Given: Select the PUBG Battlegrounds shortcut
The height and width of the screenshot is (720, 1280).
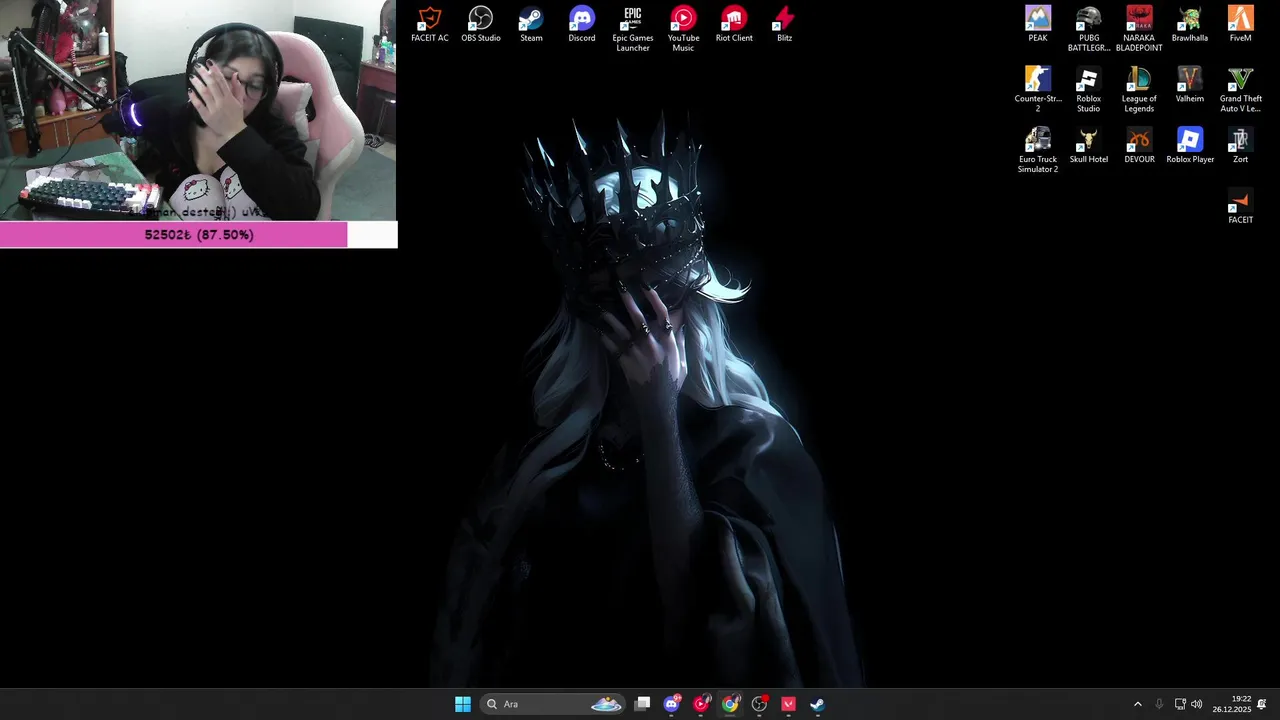Looking at the screenshot, I should 1088,29.
